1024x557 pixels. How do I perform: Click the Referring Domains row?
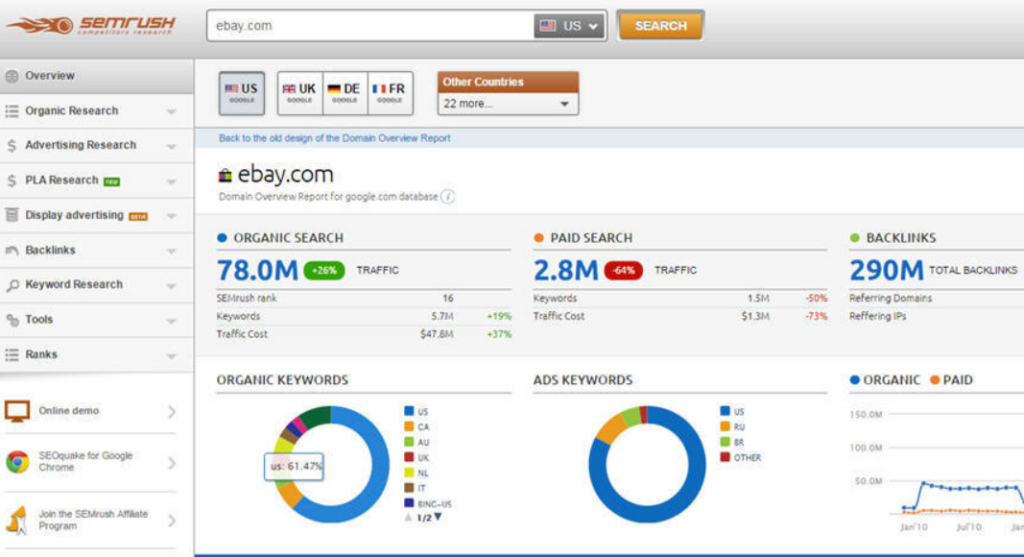936,298
